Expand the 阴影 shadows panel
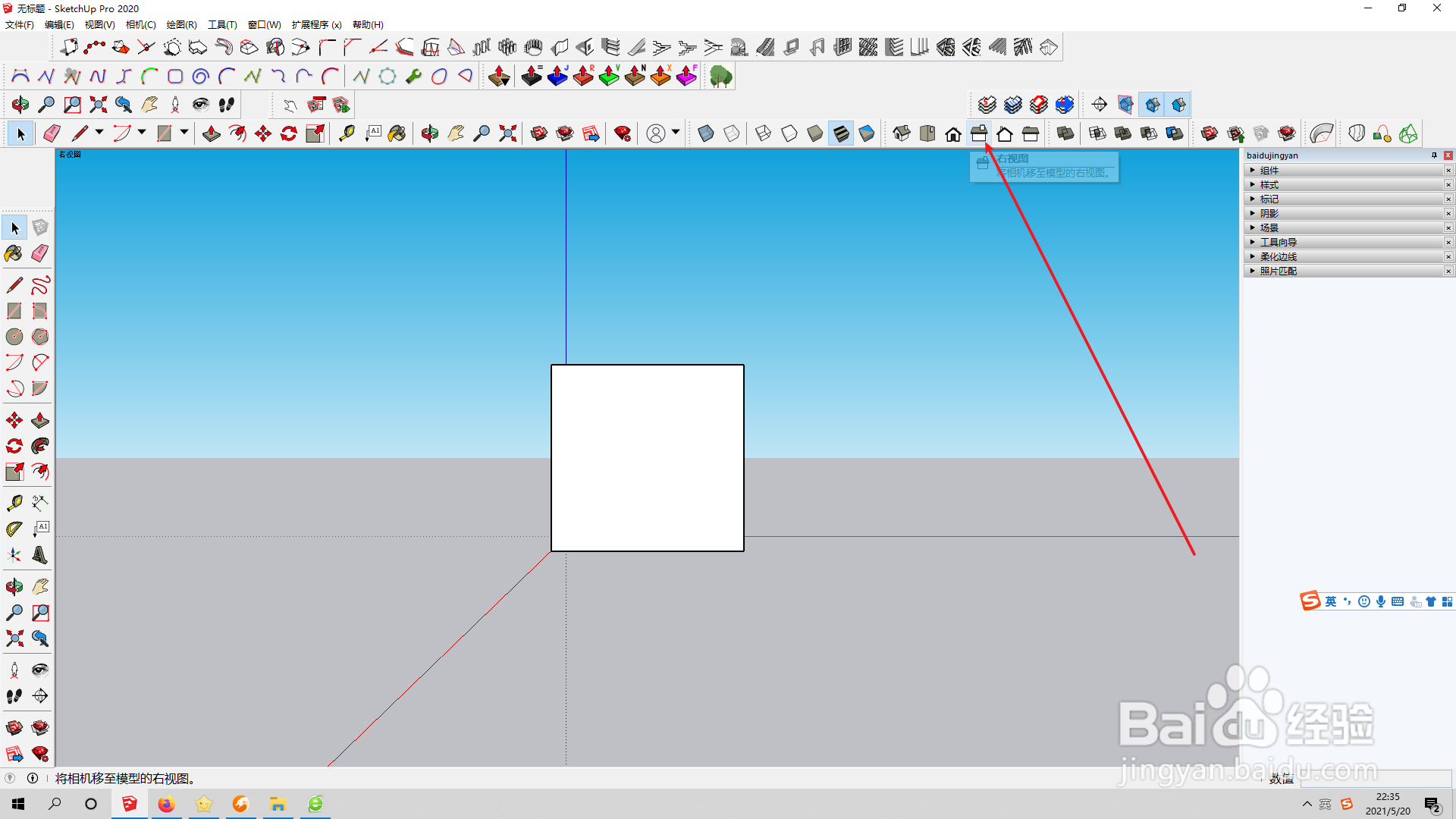The width and height of the screenshot is (1456, 819). (1269, 214)
